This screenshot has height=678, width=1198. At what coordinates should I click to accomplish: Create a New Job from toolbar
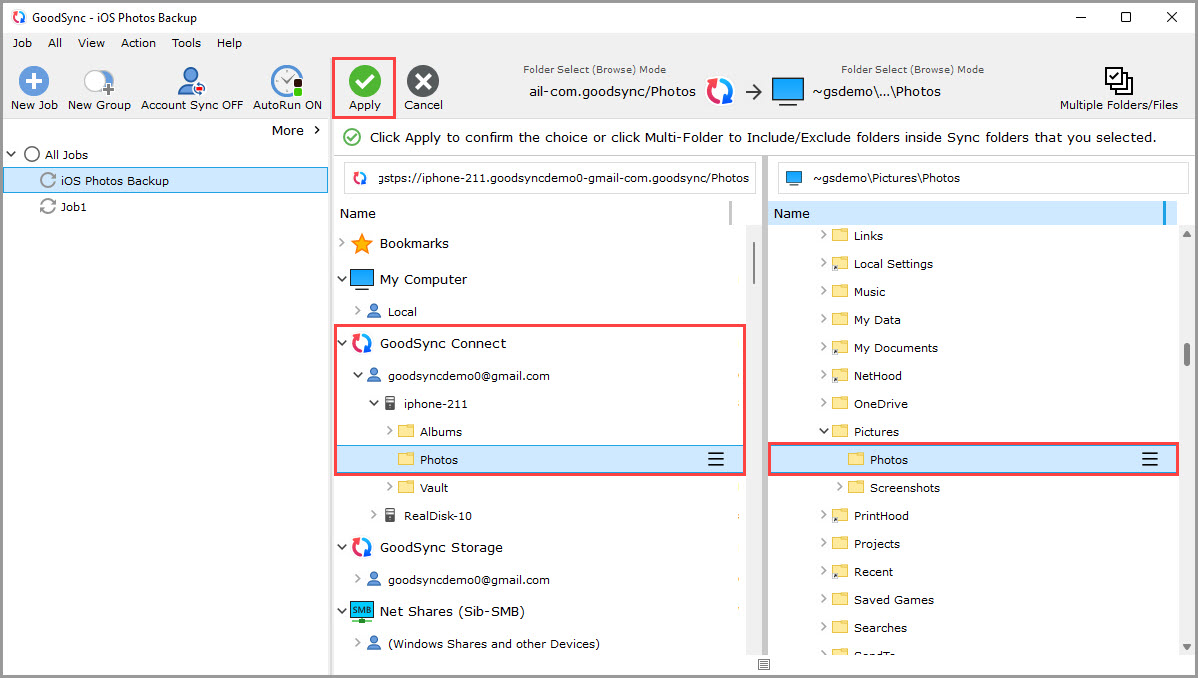pos(34,82)
